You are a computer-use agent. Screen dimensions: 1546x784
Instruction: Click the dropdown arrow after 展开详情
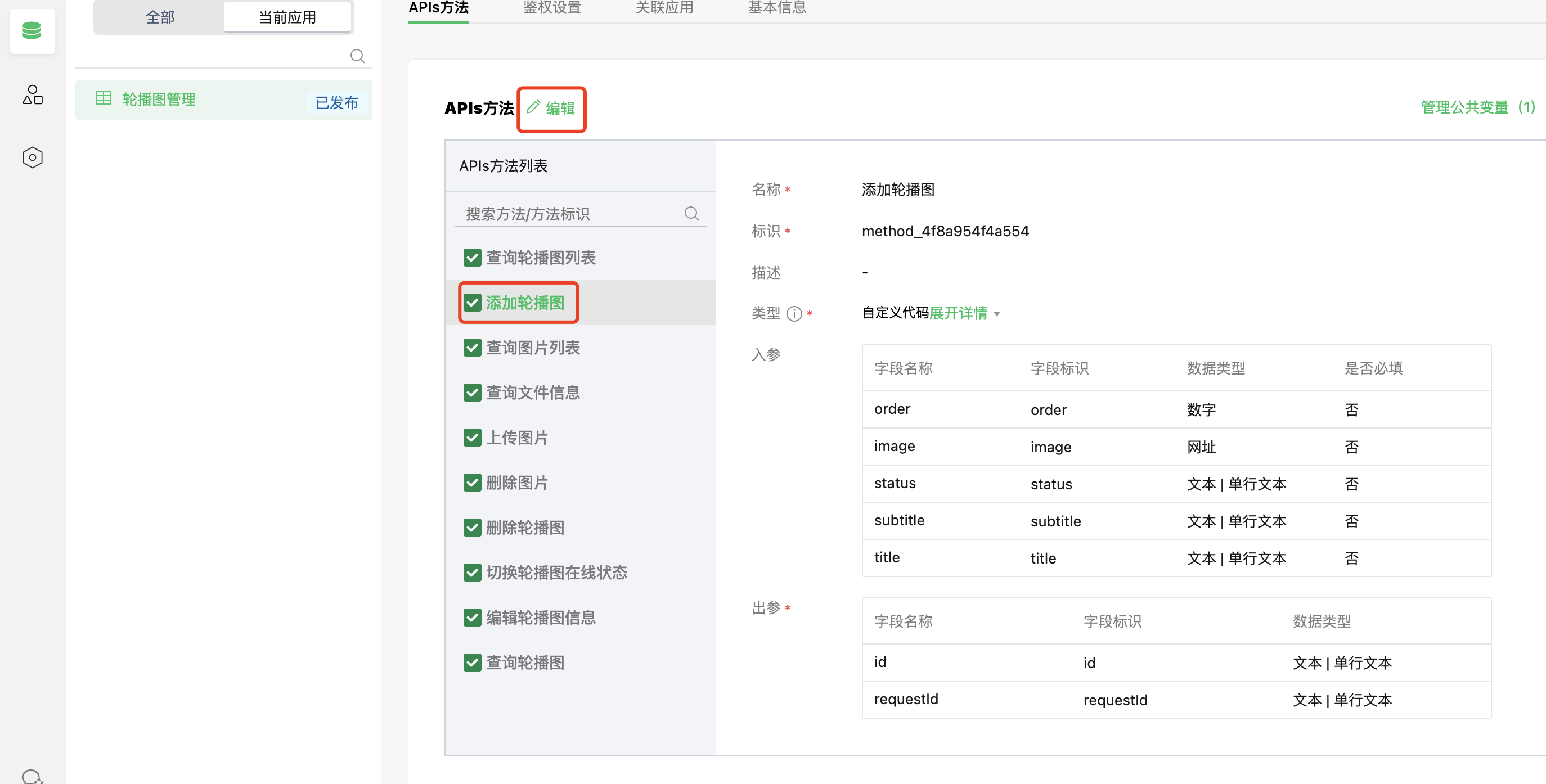pos(997,314)
